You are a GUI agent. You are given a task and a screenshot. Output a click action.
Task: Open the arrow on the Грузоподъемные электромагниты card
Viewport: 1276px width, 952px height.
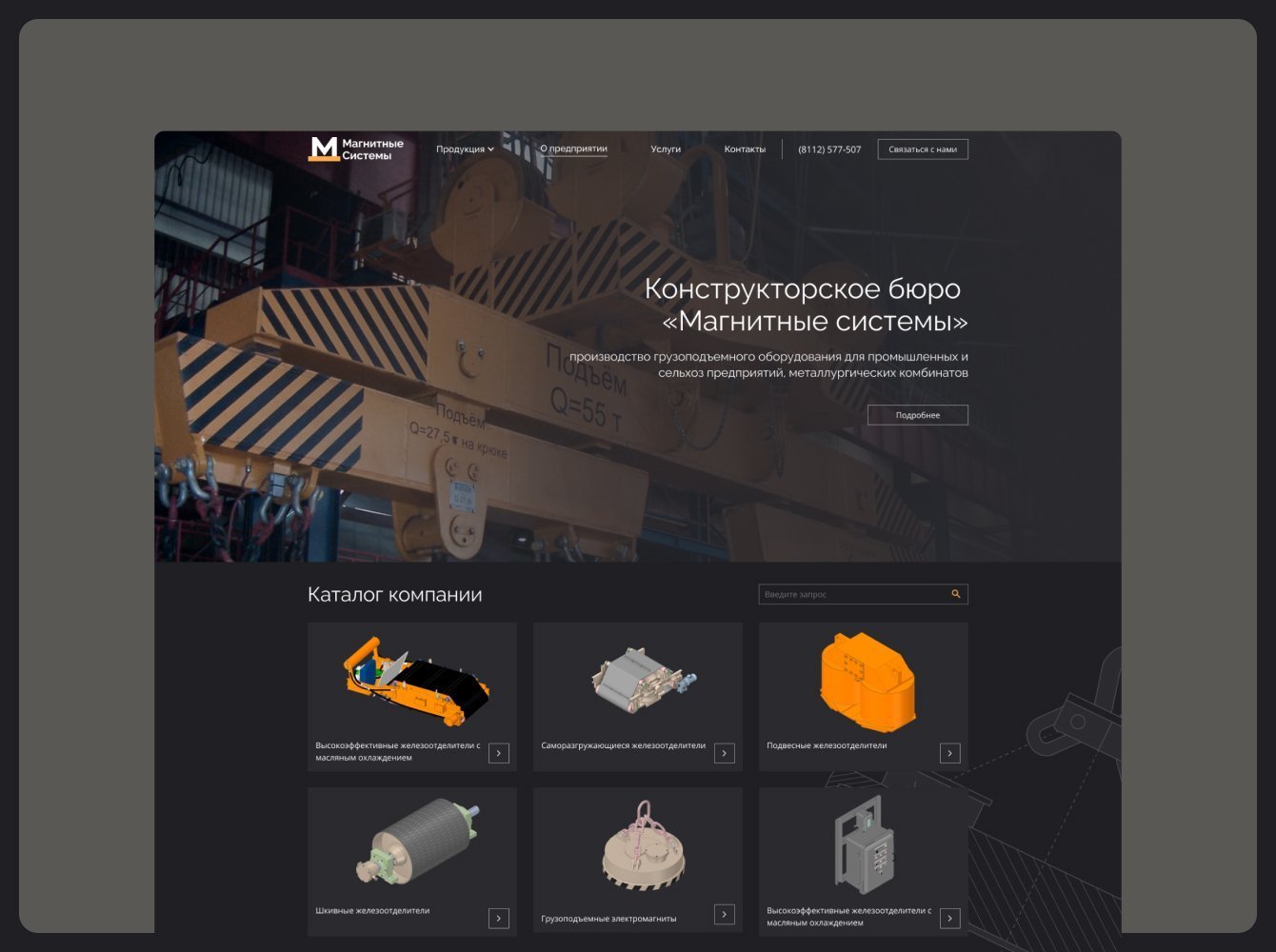coord(725,914)
